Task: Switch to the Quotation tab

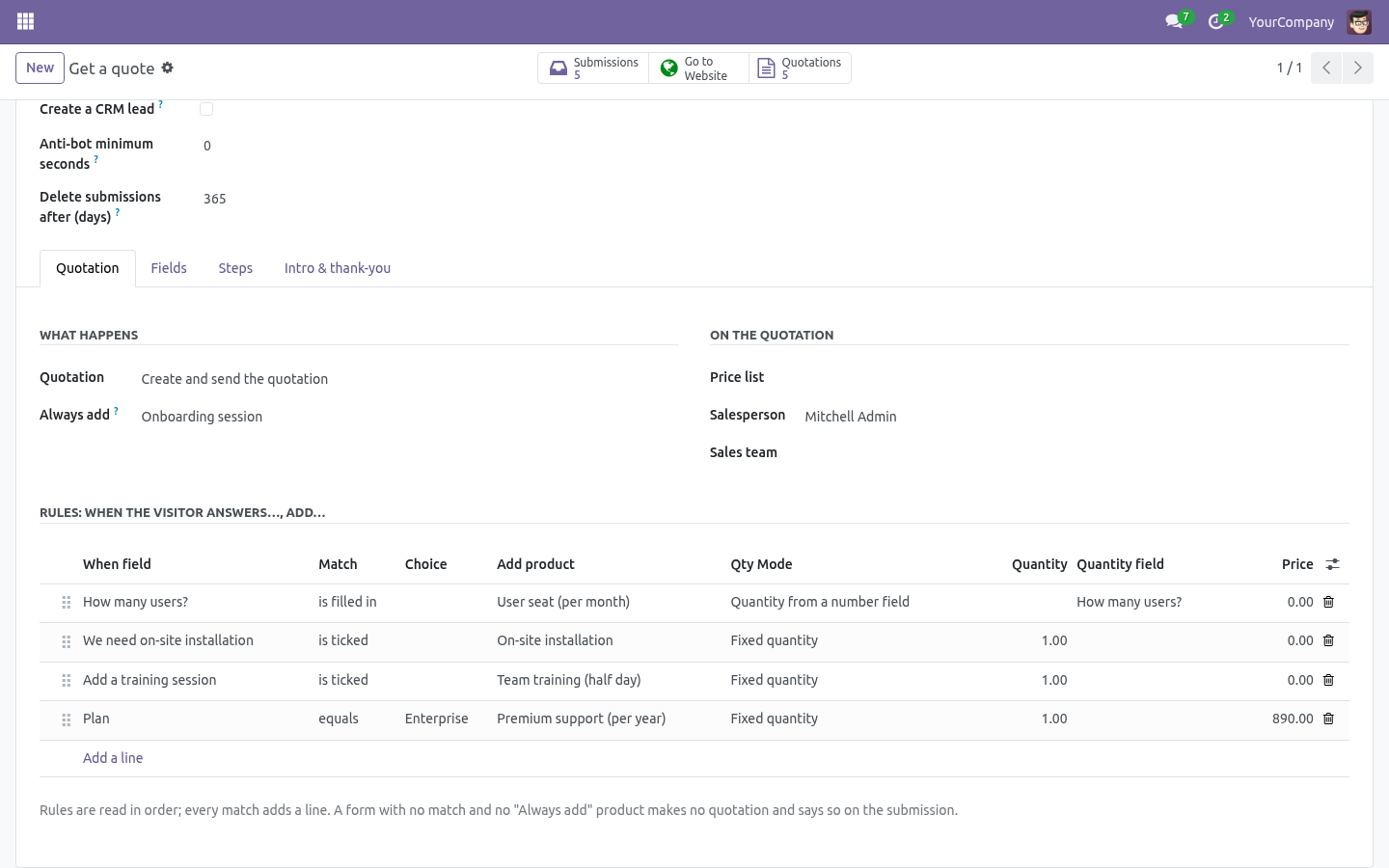Action: [88, 268]
